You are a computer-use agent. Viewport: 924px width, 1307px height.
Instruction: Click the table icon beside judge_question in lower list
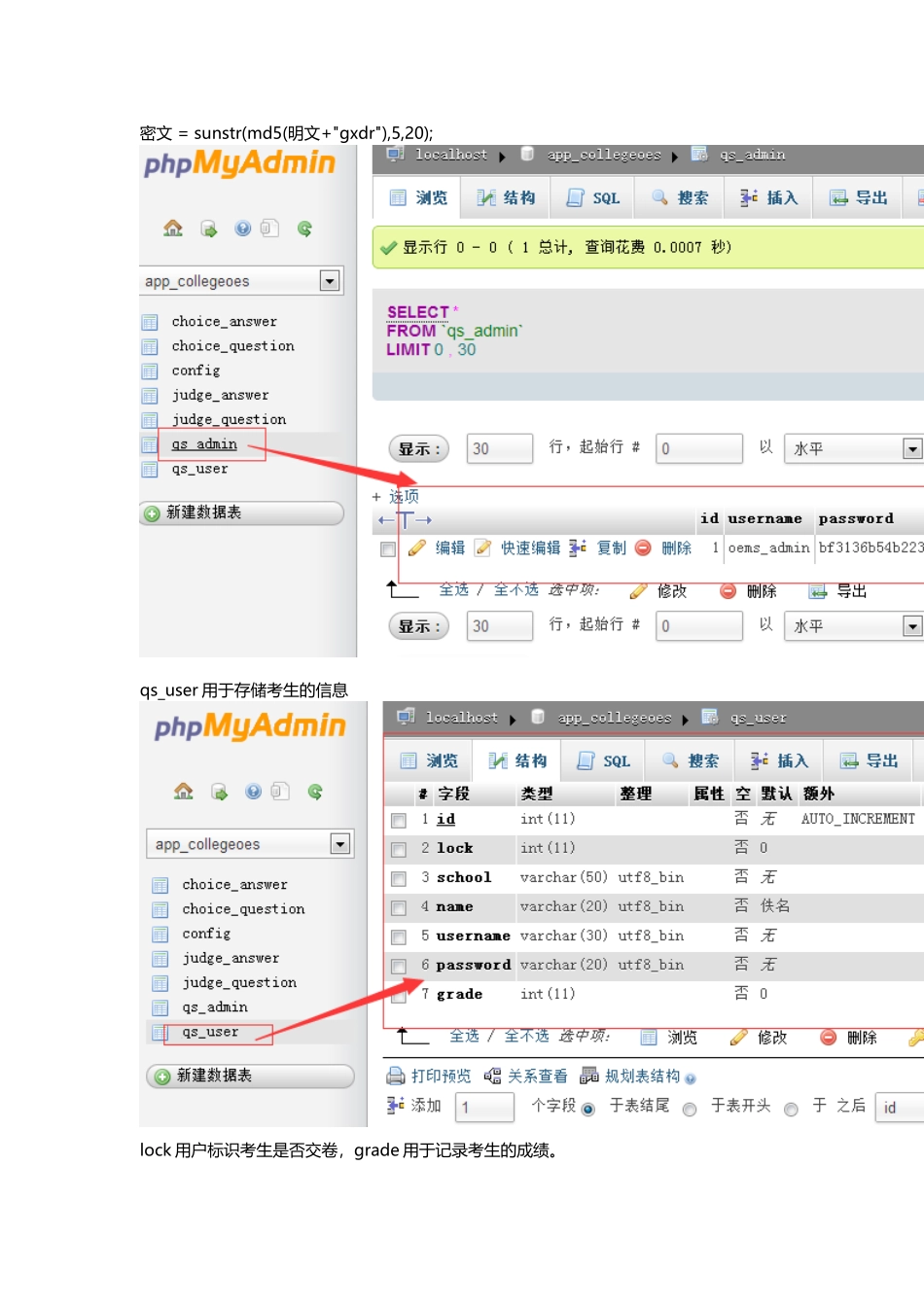(160, 983)
